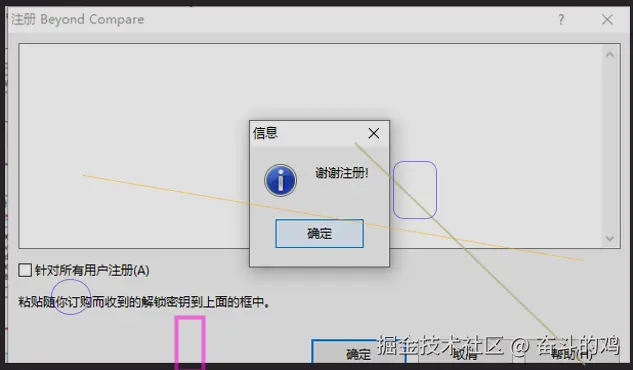This screenshot has height=370, width=633.
Task: Click the 信息 dialog title
Action: (x=265, y=133)
